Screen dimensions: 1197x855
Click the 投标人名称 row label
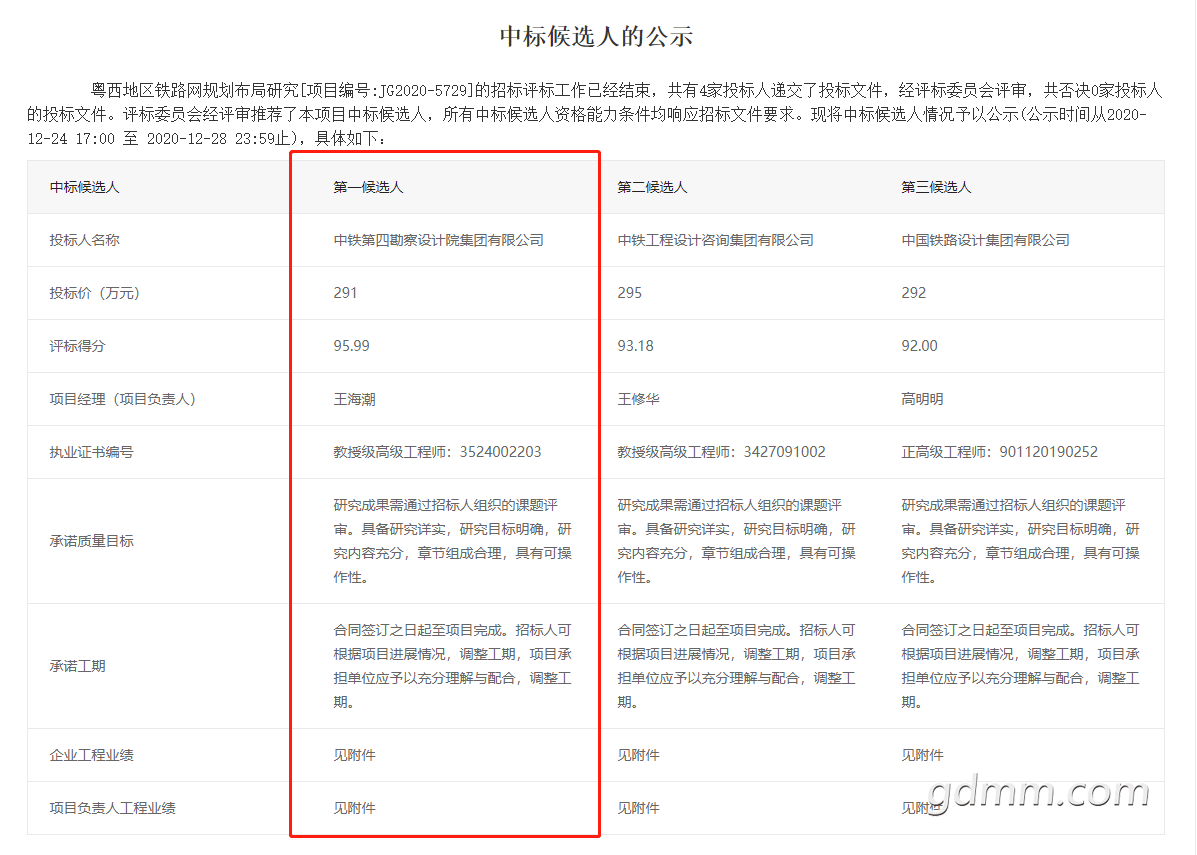point(85,240)
